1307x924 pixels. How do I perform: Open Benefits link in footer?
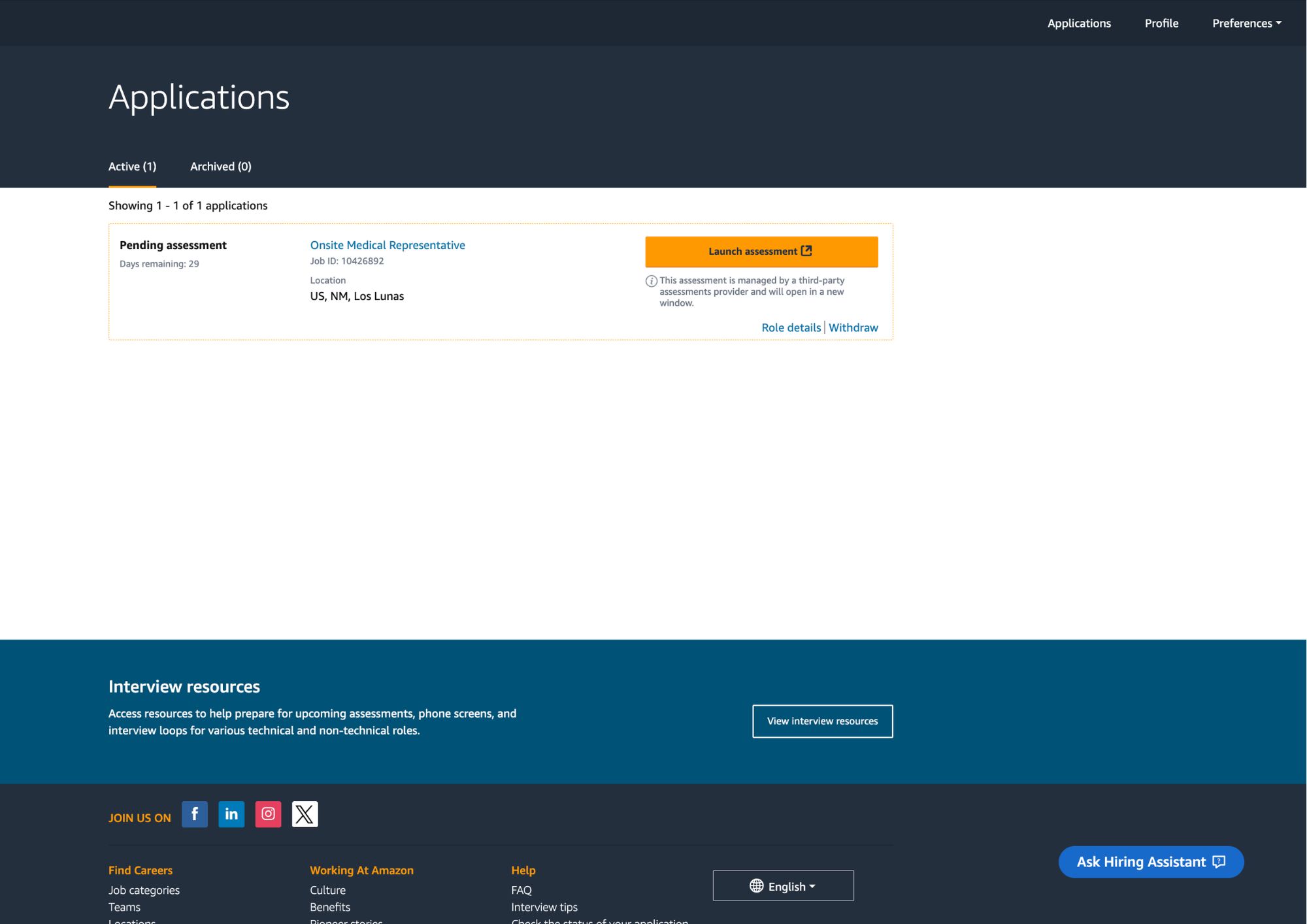330,907
